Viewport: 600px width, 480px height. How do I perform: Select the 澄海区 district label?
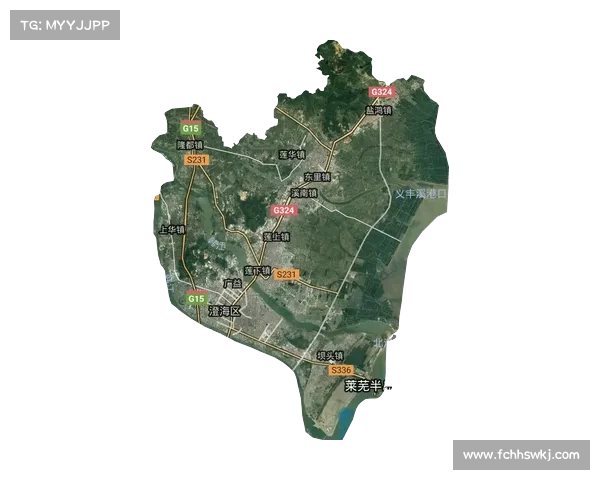(224, 312)
